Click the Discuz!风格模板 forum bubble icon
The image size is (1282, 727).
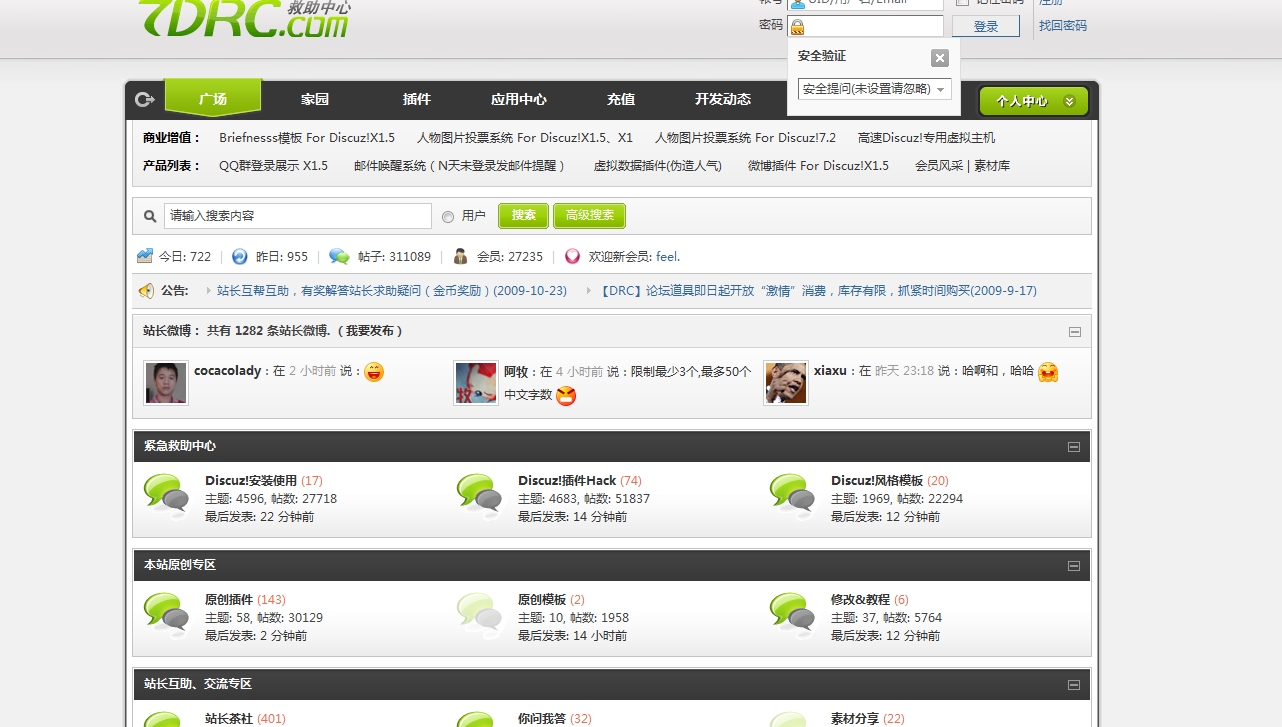(793, 497)
